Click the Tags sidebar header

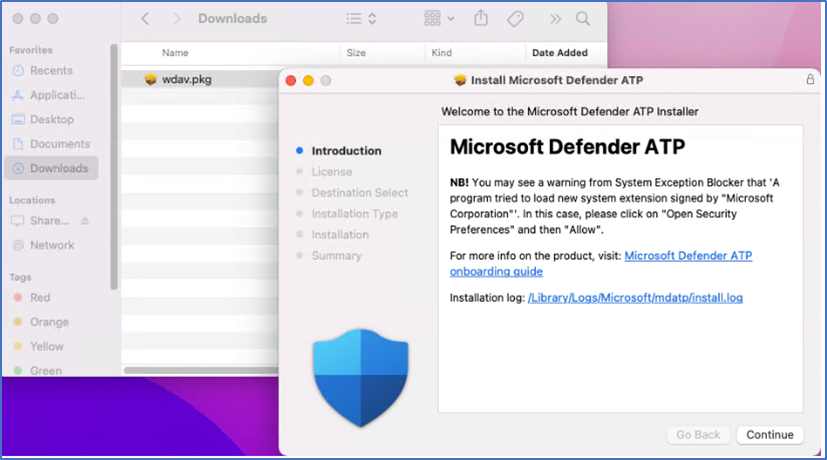coord(20,277)
